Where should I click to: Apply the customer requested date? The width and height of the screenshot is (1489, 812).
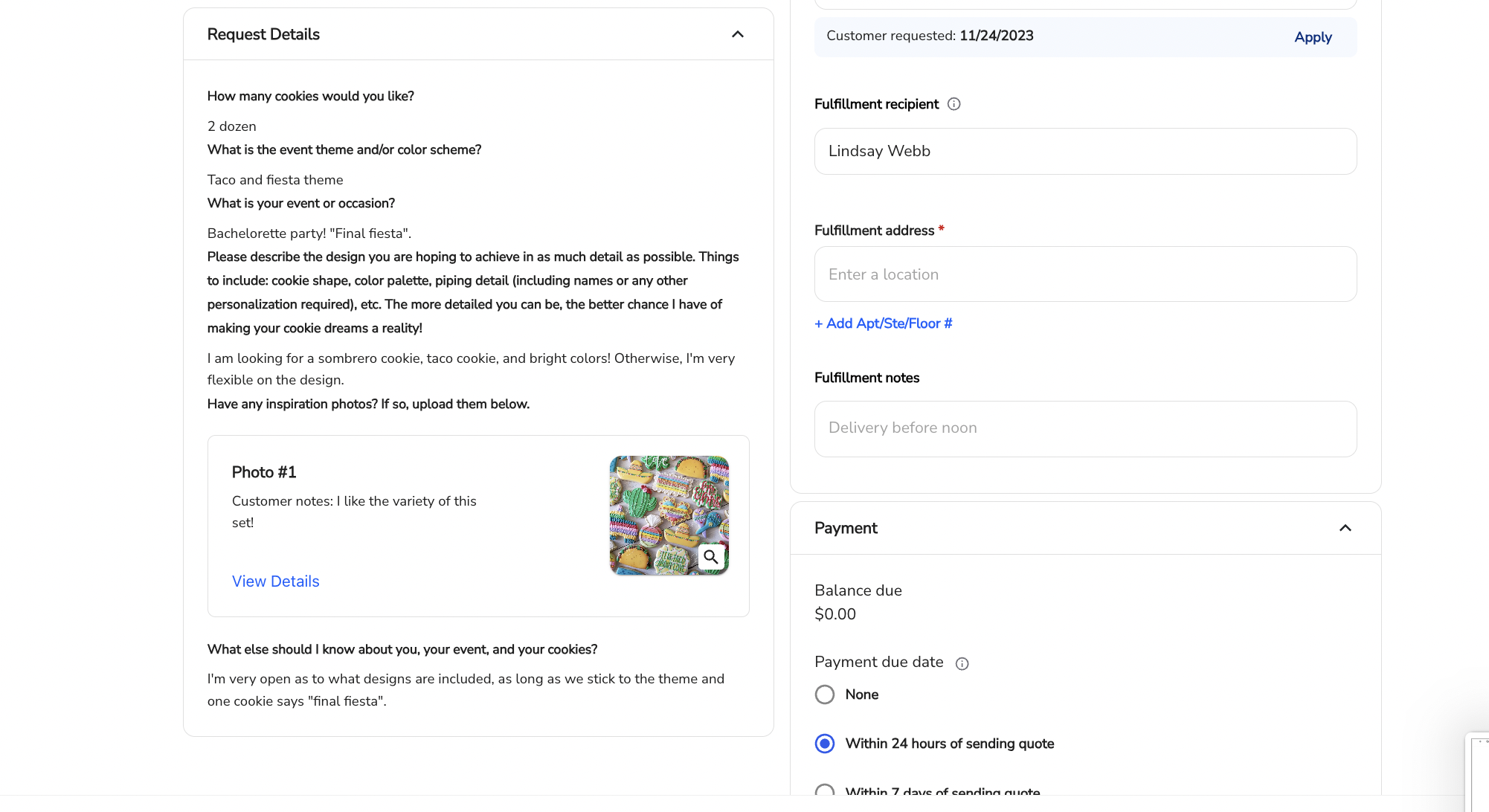[1313, 37]
